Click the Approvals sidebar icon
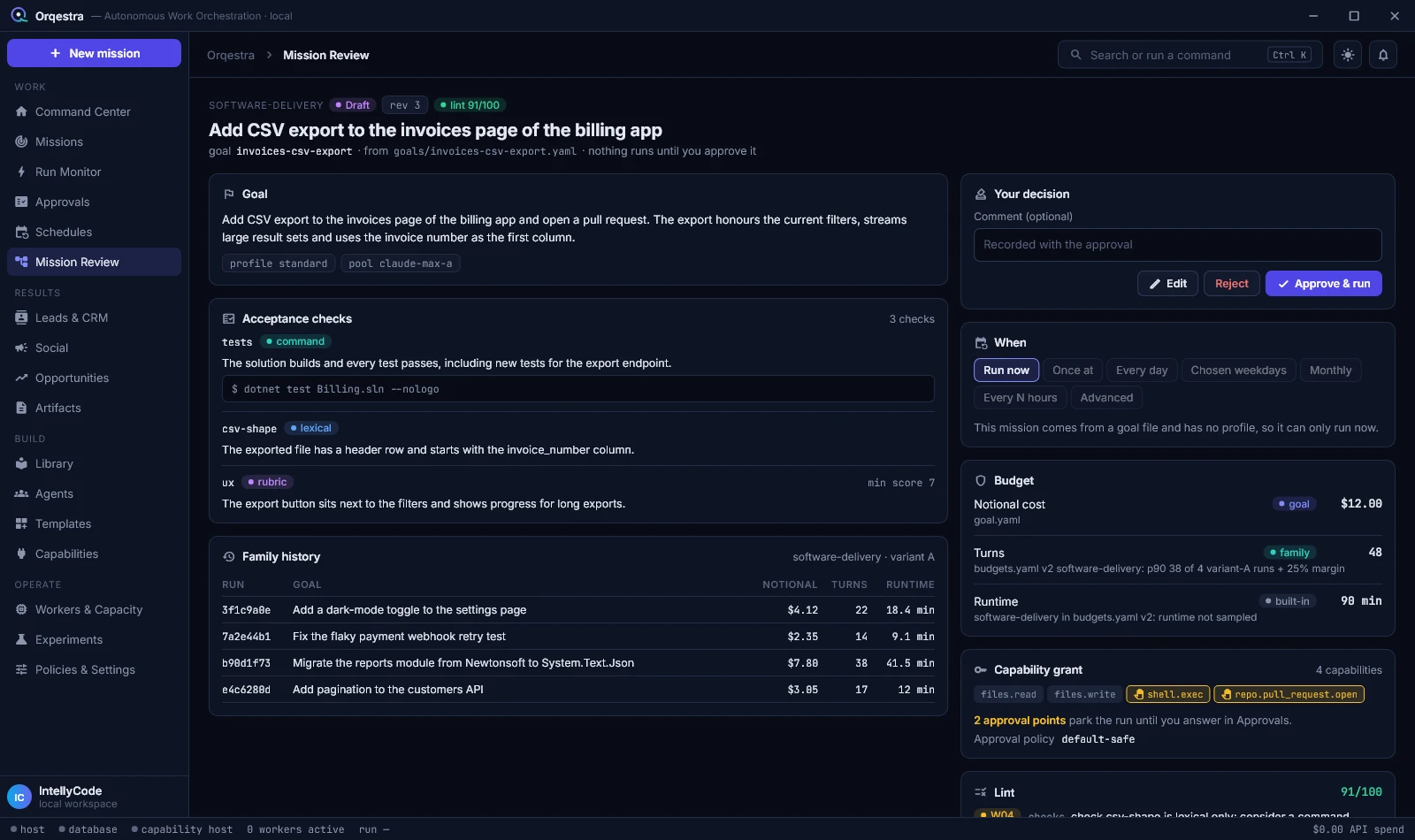 (x=21, y=202)
